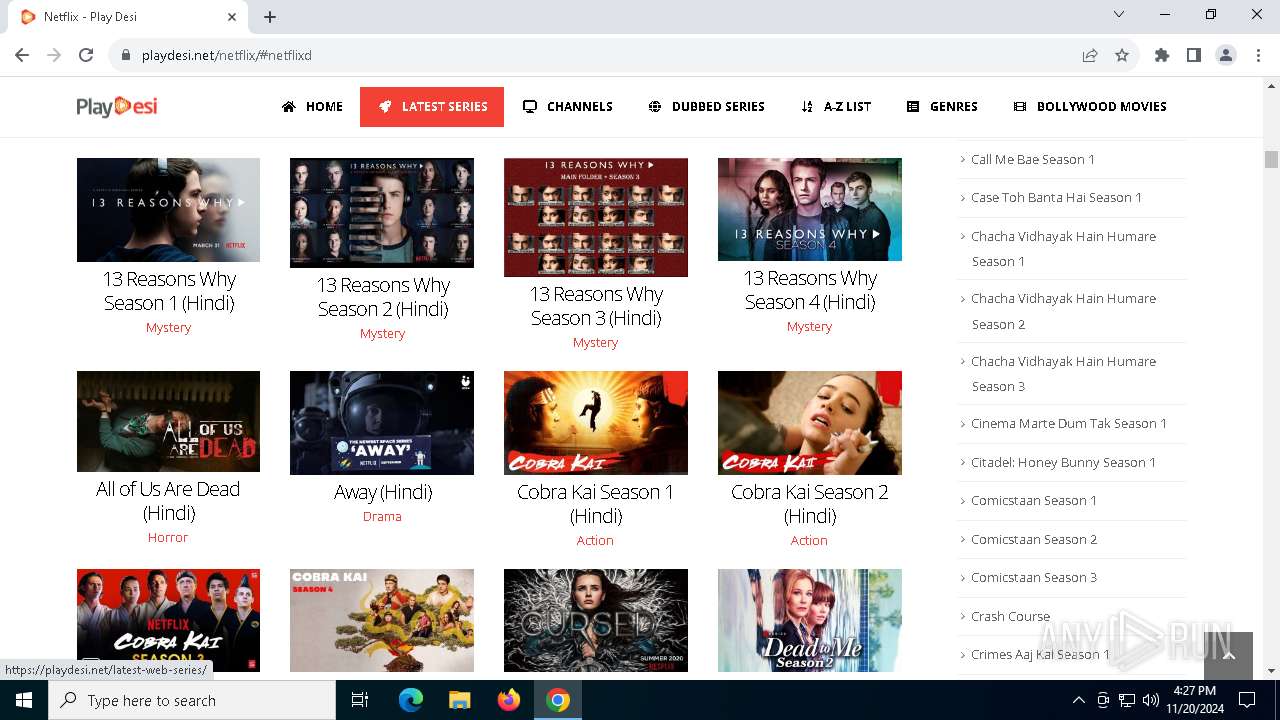Click Mystery genre under Season 1
Image resolution: width=1280 pixels, height=720 pixels.
click(168, 327)
